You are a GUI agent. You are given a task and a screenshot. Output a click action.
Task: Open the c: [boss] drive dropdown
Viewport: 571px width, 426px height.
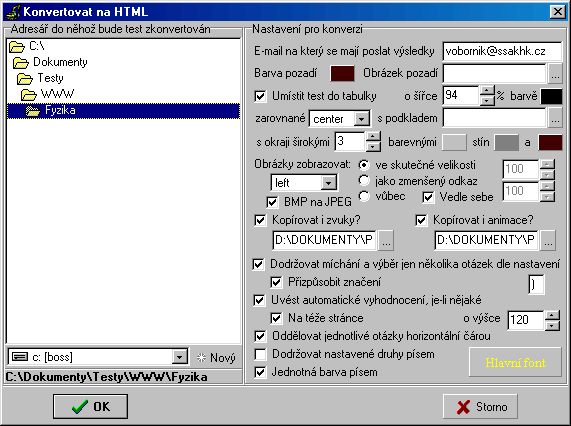pyautogui.click(x=180, y=357)
